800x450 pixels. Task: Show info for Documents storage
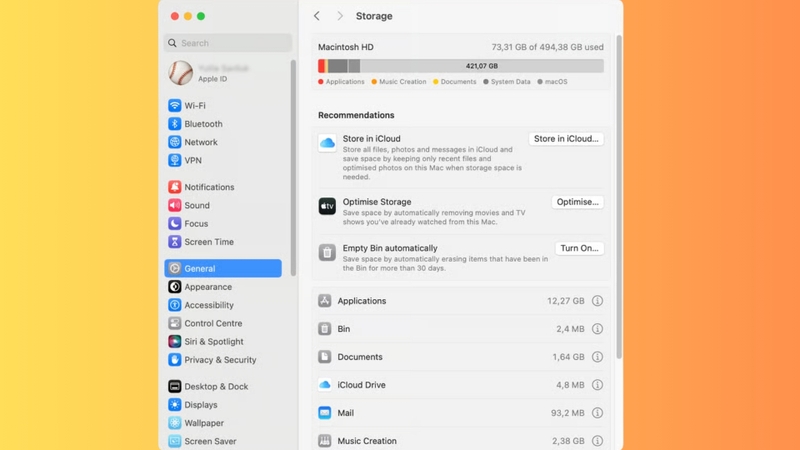coord(597,357)
